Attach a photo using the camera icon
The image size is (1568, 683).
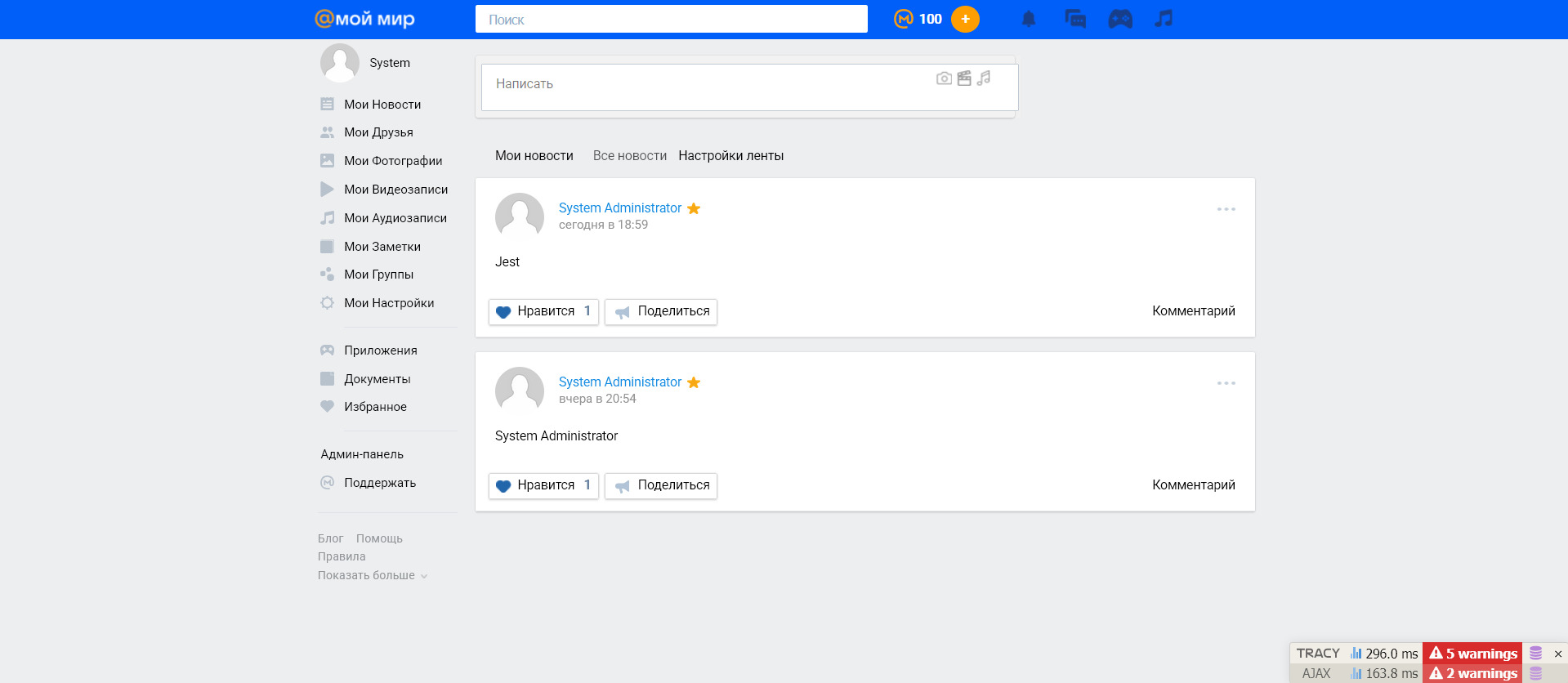pos(944,78)
